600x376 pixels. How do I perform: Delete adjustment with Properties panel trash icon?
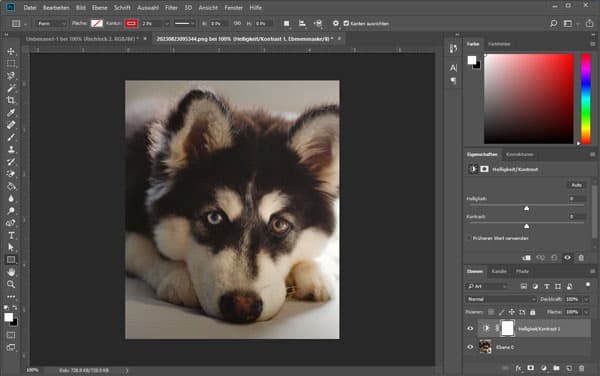point(581,258)
